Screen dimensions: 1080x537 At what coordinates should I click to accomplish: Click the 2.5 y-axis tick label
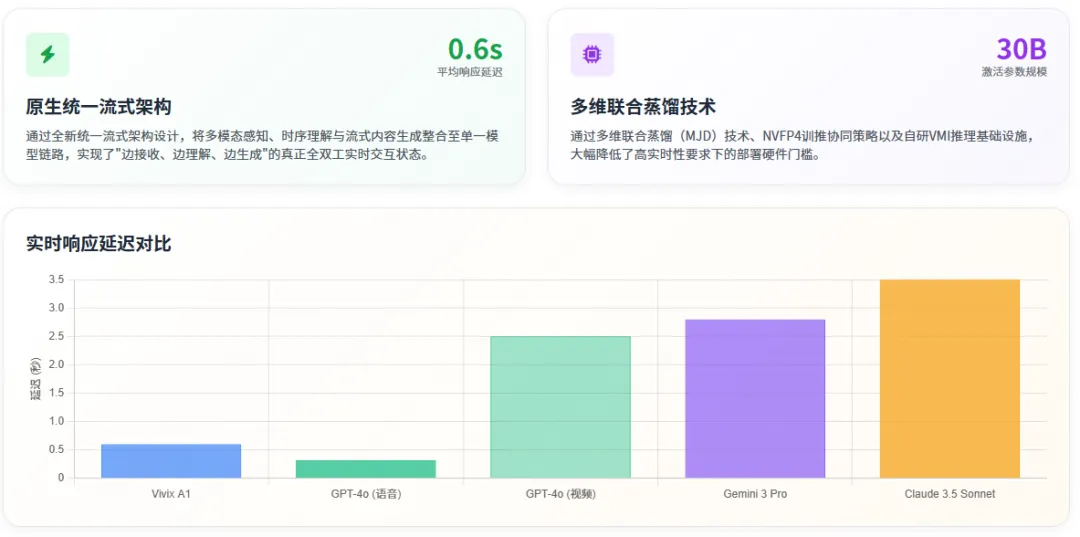(56, 336)
